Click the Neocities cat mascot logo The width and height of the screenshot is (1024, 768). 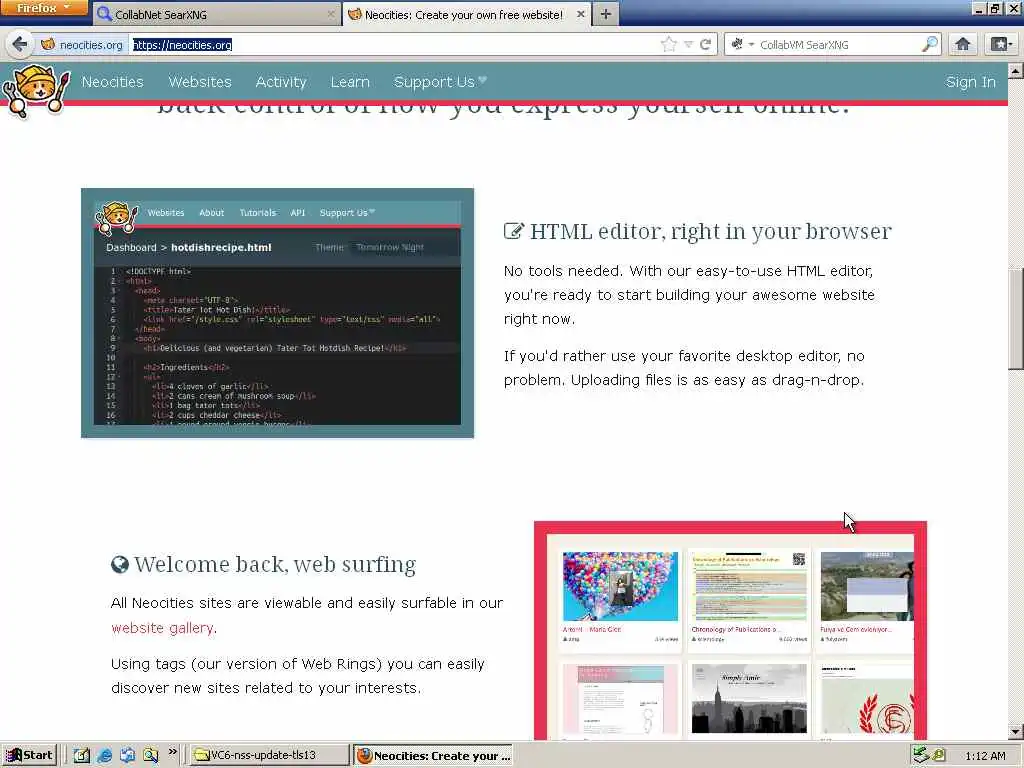[37, 91]
